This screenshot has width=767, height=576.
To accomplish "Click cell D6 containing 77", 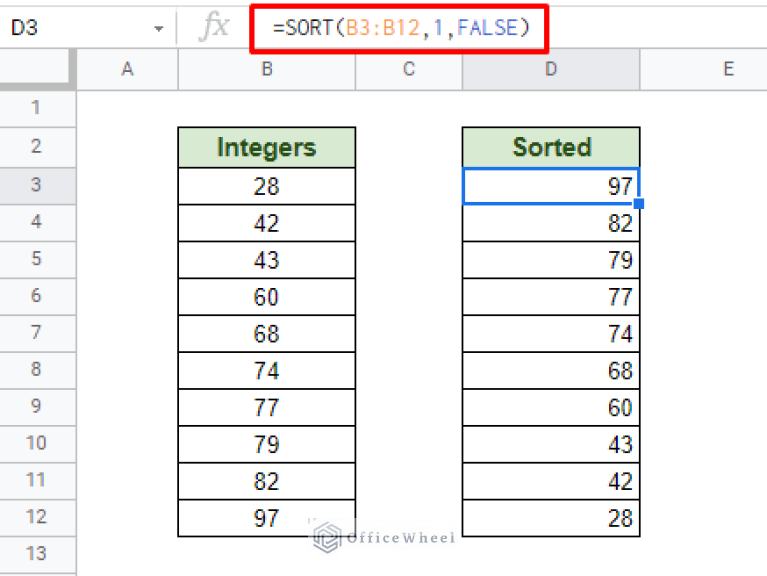I will coord(551,297).
